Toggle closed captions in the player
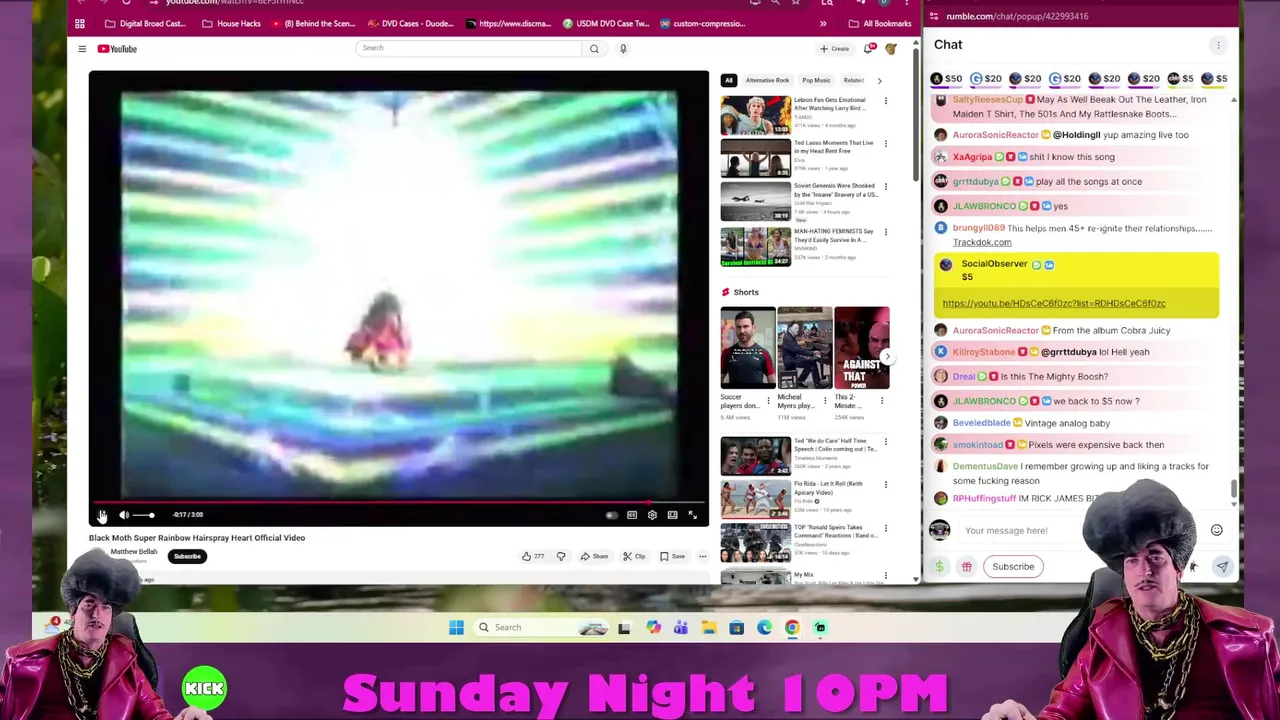1280x720 pixels. (632, 515)
